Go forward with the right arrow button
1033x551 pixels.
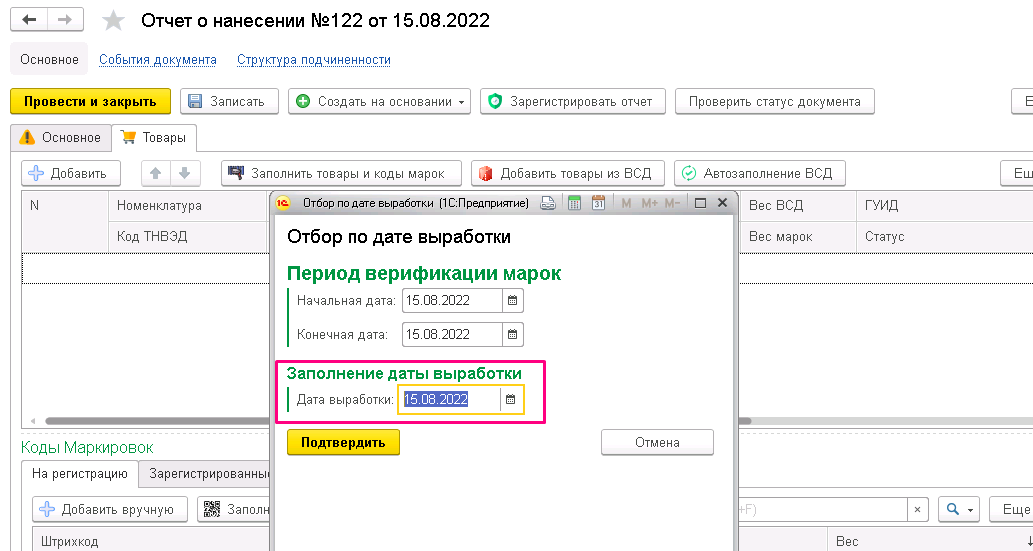(65, 20)
